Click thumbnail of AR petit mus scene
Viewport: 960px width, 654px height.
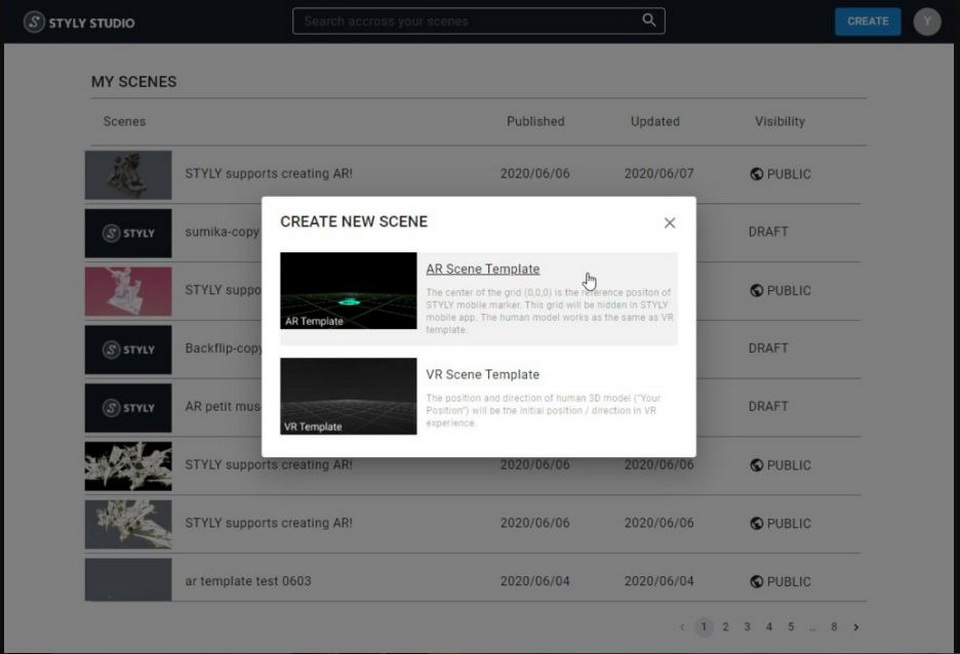(128, 408)
